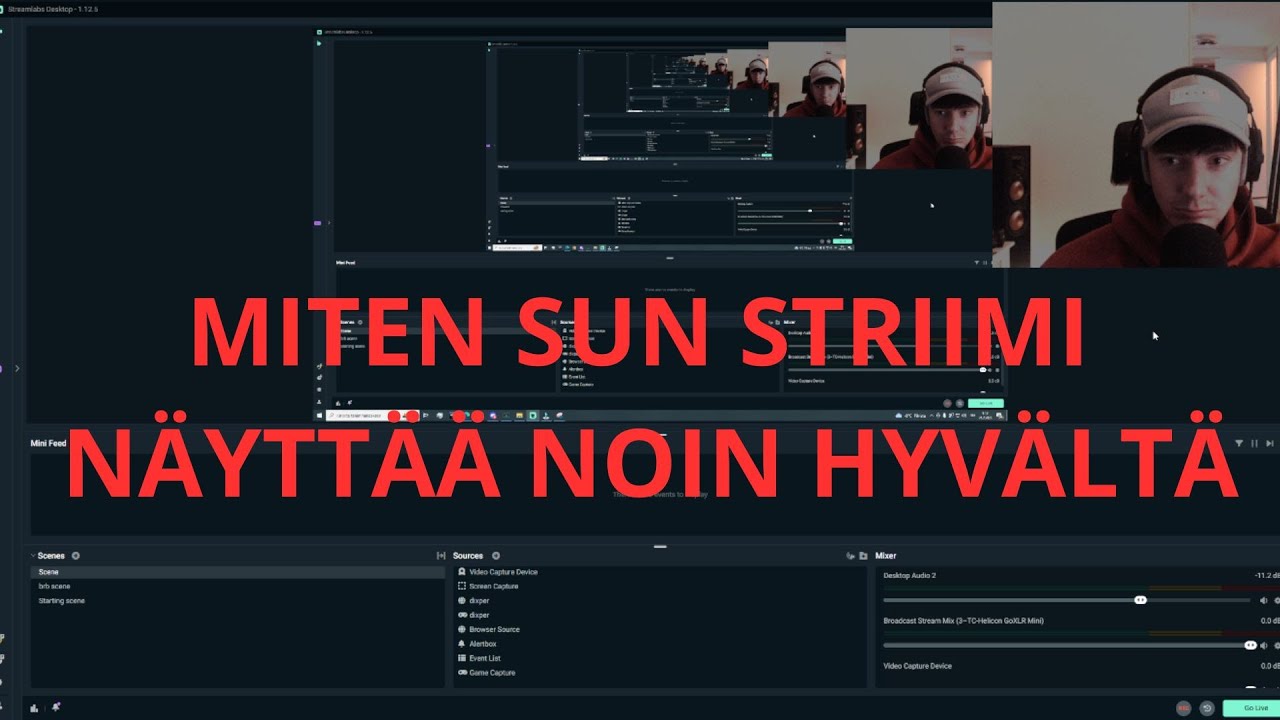Pause the Mini Feed events

(x=1254, y=443)
